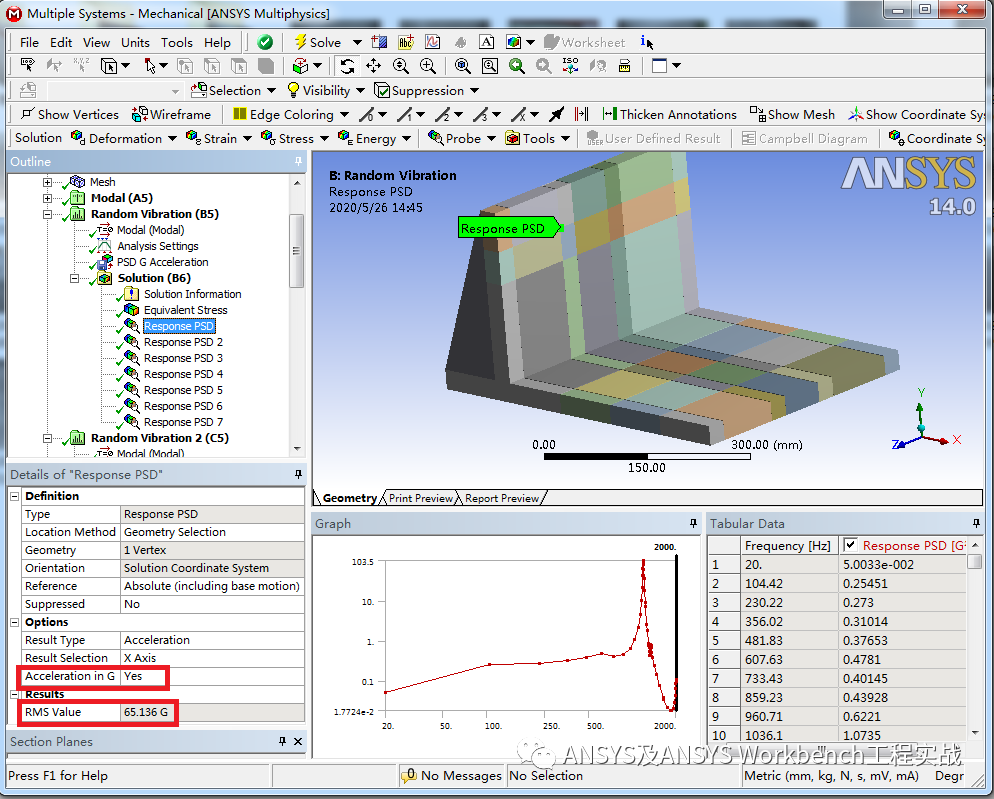Image resolution: width=994 pixels, height=799 pixels.
Task: Pin the Graph panel
Action: point(693,523)
